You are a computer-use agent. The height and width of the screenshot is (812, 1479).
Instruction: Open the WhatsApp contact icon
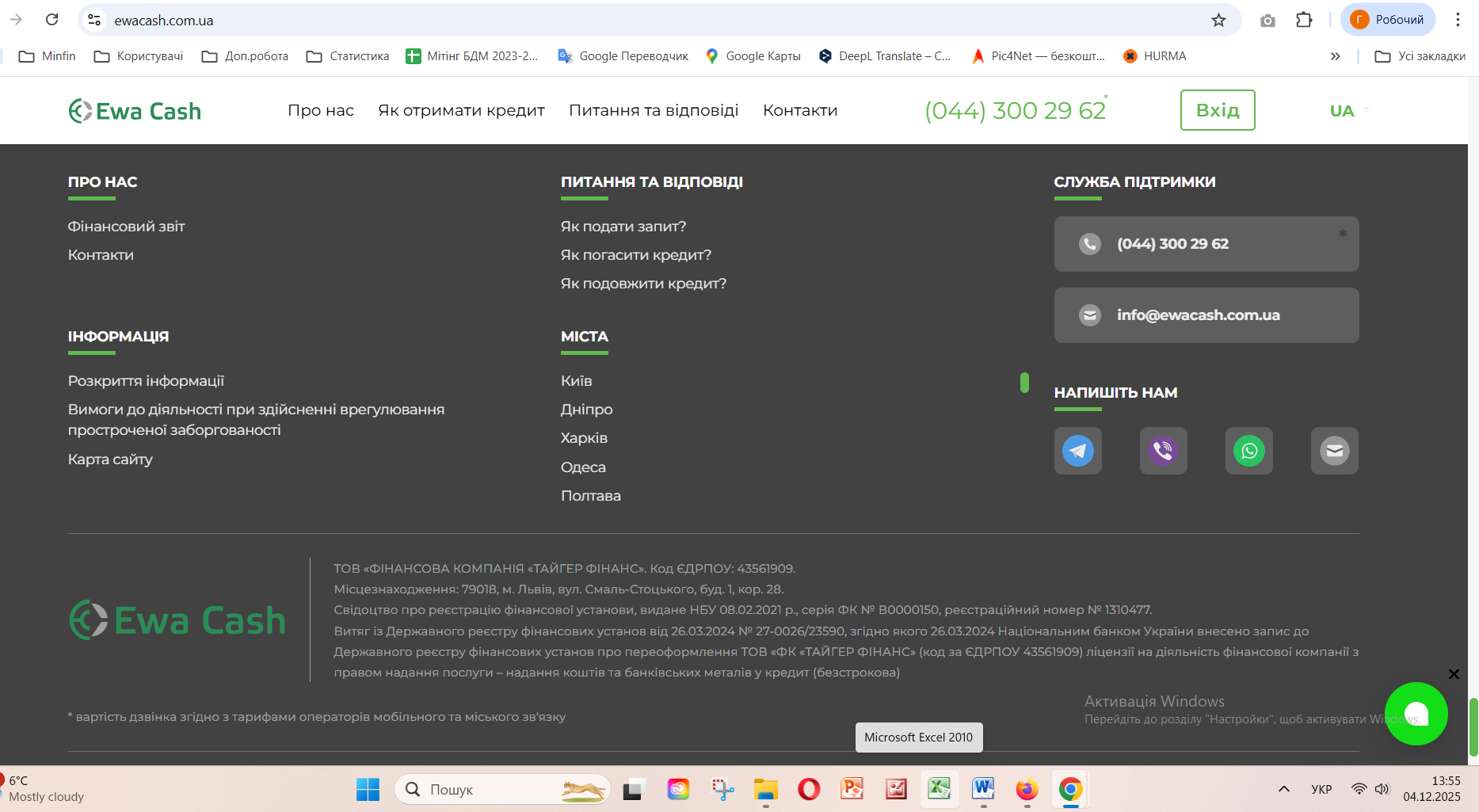(1248, 451)
